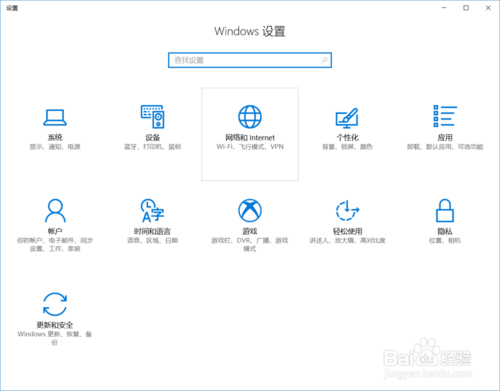Click the 设备 label text
The width and height of the screenshot is (500, 391).
pyautogui.click(x=153, y=137)
